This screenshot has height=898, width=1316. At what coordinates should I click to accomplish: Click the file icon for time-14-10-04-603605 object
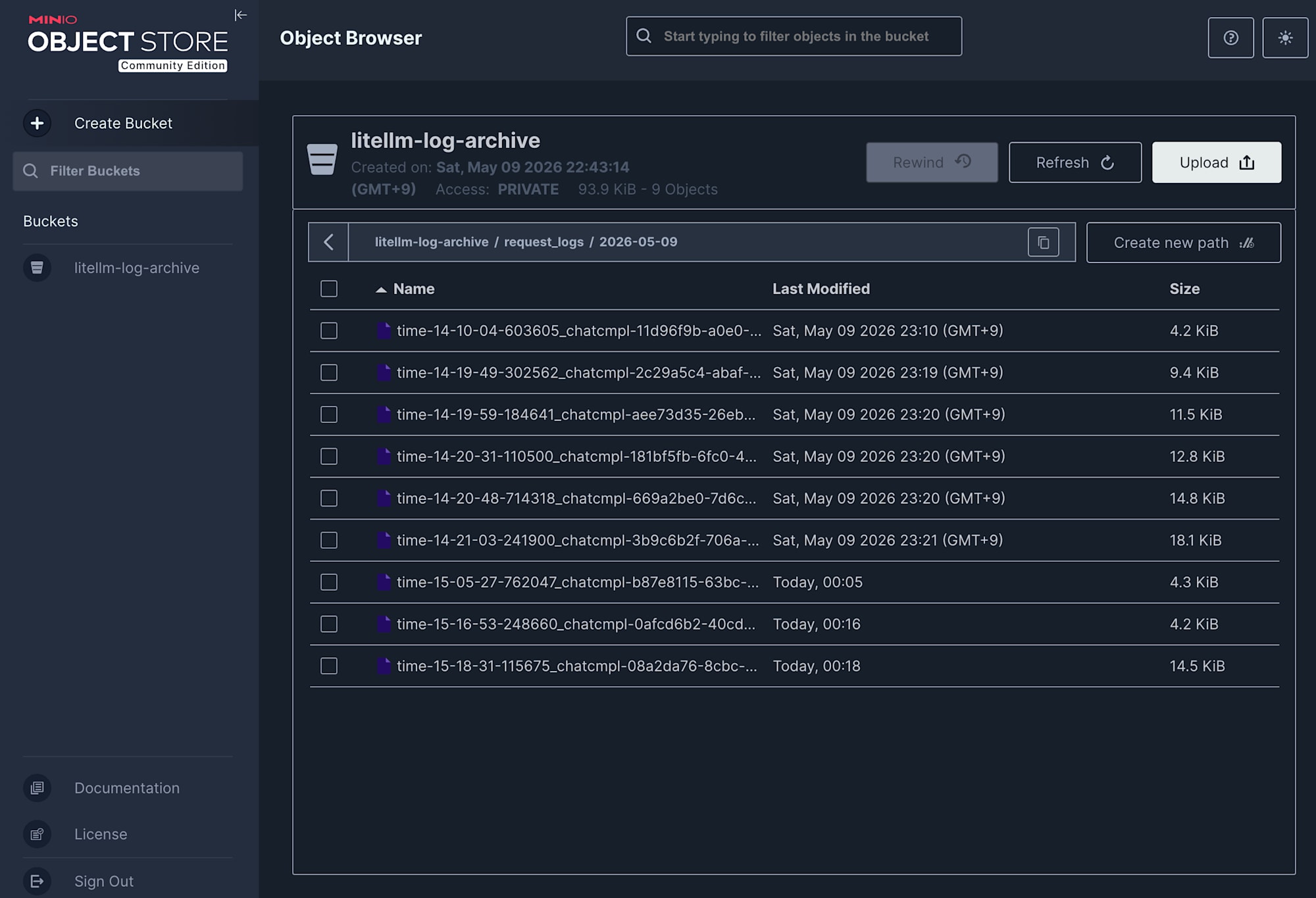tap(384, 330)
